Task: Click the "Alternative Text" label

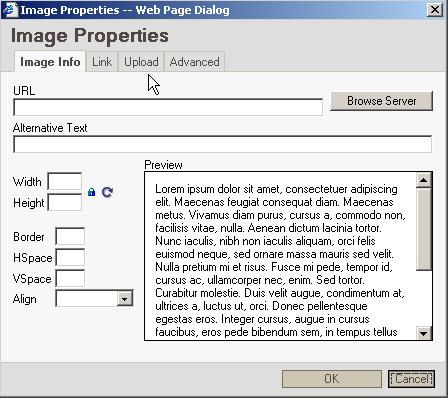Action: pyautogui.click(x=50, y=128)
